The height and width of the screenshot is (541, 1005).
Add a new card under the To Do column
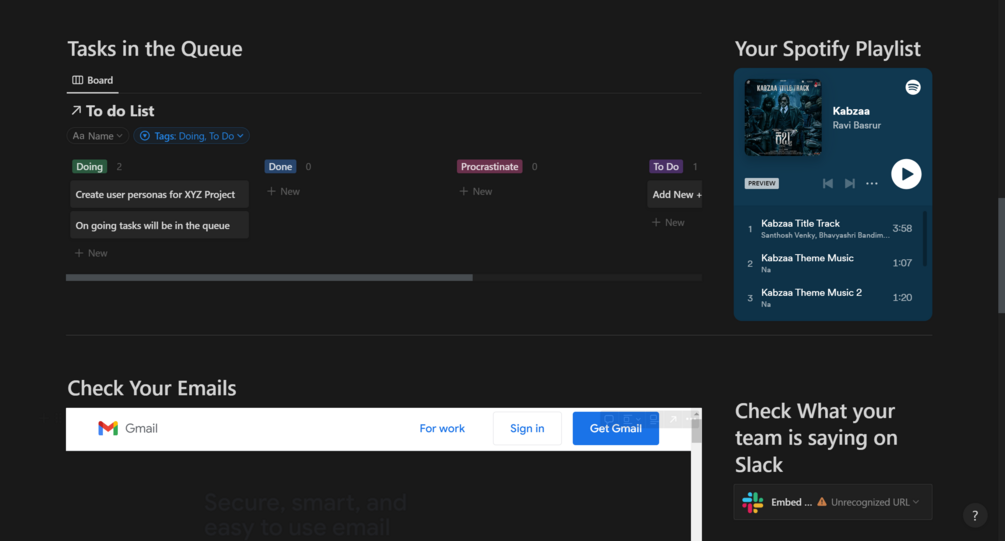pyautogui.click(x=668, y=222)
